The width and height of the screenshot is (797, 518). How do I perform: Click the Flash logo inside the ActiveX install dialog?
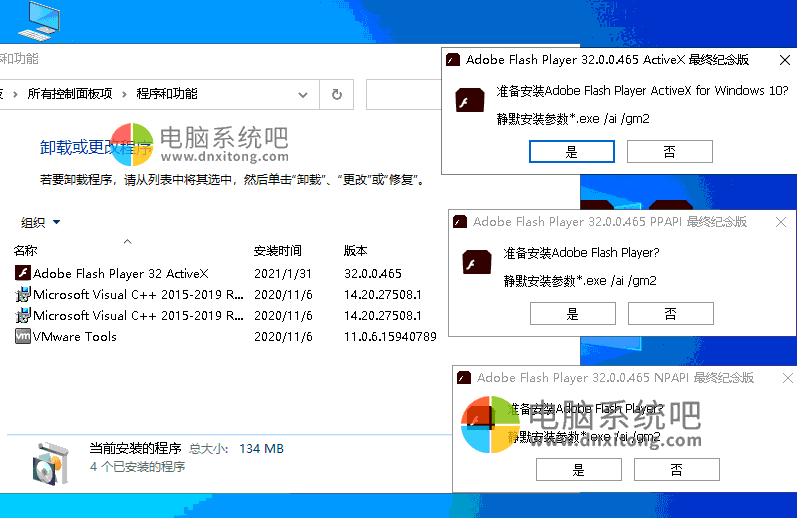(x=470, y=102)
